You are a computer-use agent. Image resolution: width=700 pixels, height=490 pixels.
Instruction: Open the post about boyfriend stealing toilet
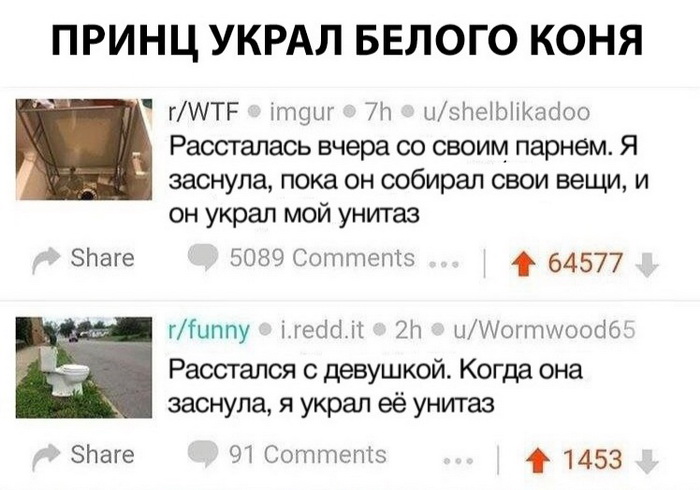coord(408,180)
